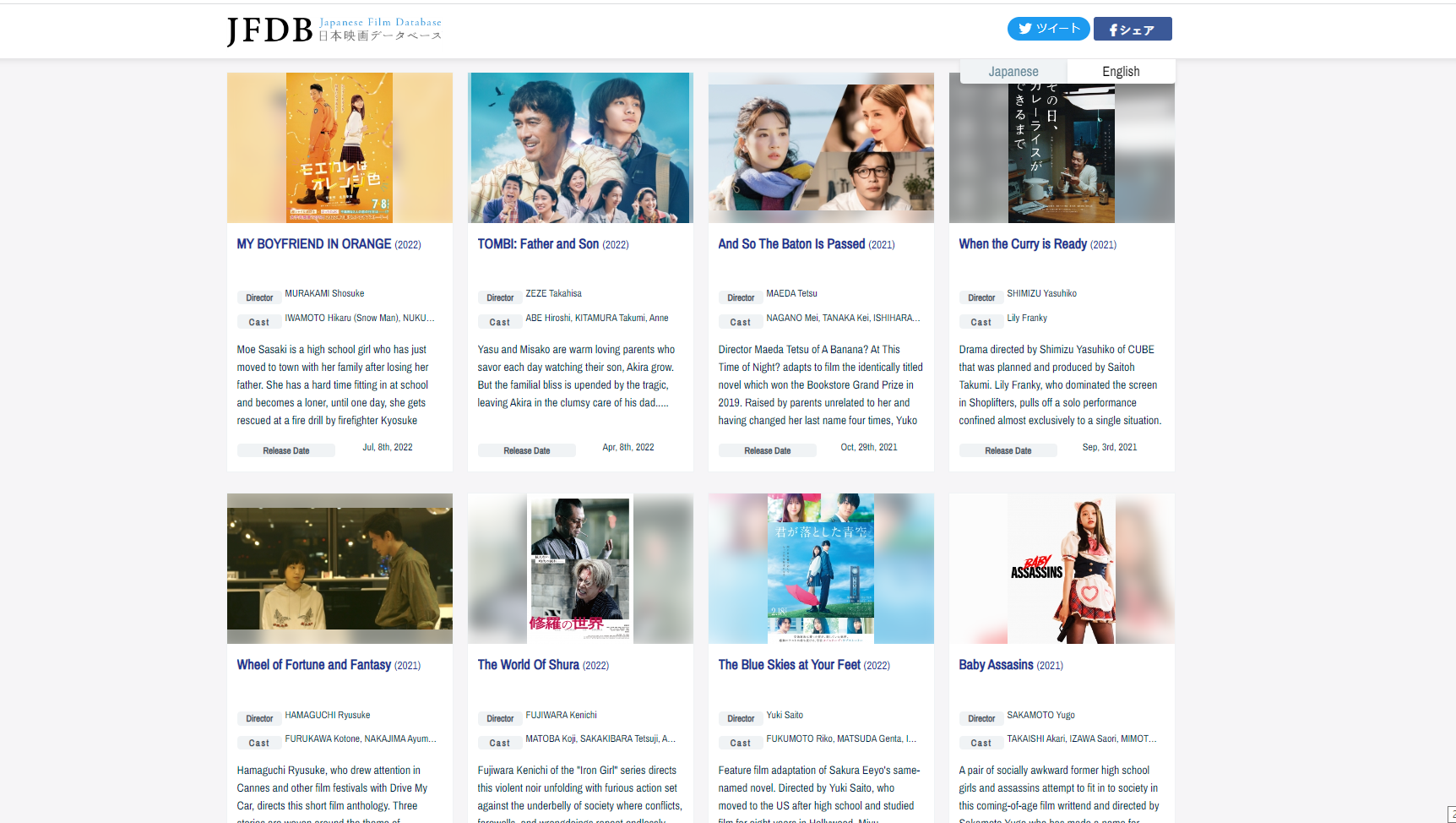Screen dimensions: 1456x823
Task: Click Cast label on TOMBI card
Action: tap(500, 322)
